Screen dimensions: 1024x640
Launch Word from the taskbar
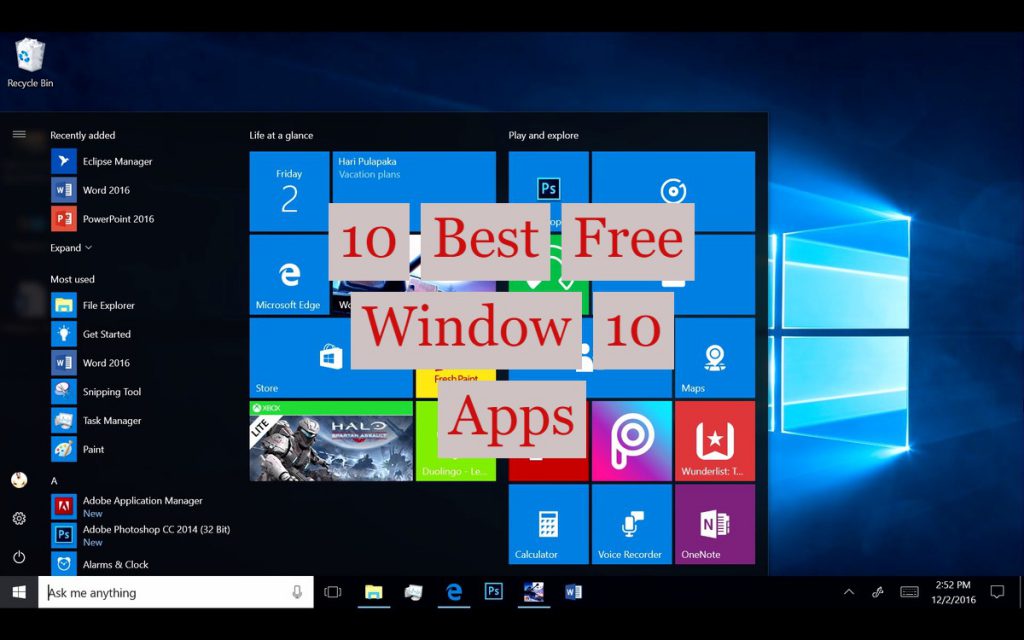click(573, 592)
